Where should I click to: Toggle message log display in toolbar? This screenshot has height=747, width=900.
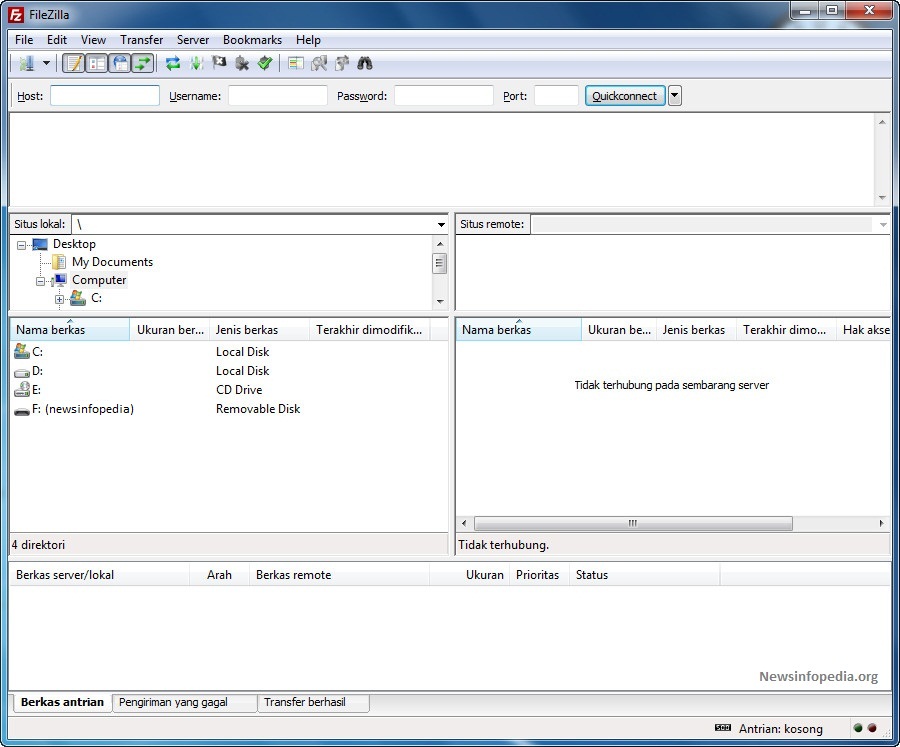(x=73, y=63)
